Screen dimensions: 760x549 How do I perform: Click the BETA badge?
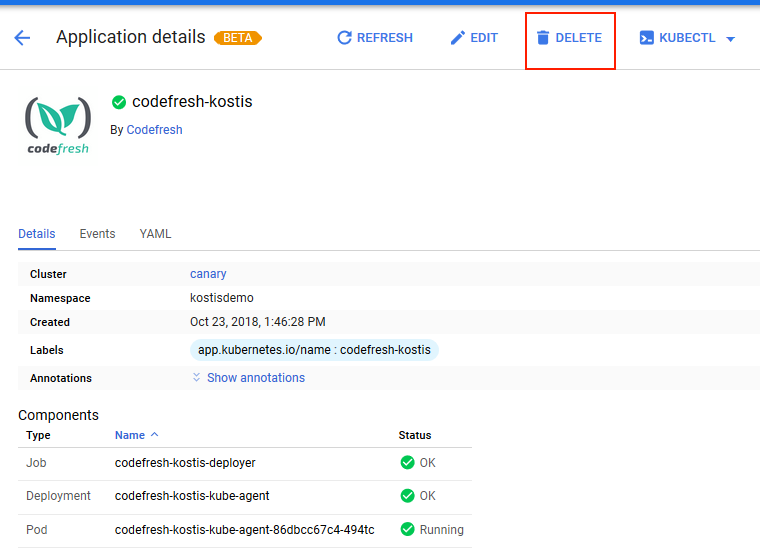pyautogui.click(x=238, y=38)
